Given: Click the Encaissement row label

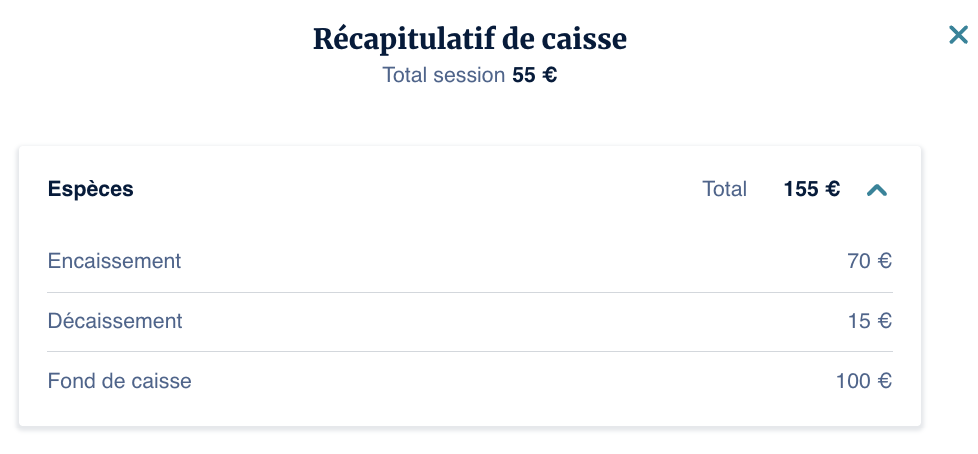Looking at the screenshot, I should pos(114,261).
